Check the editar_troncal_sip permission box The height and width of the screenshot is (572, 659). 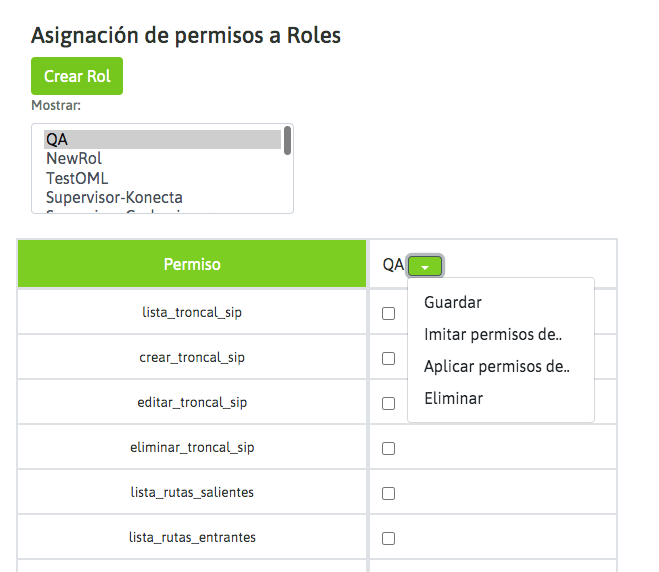click(389, 403)
